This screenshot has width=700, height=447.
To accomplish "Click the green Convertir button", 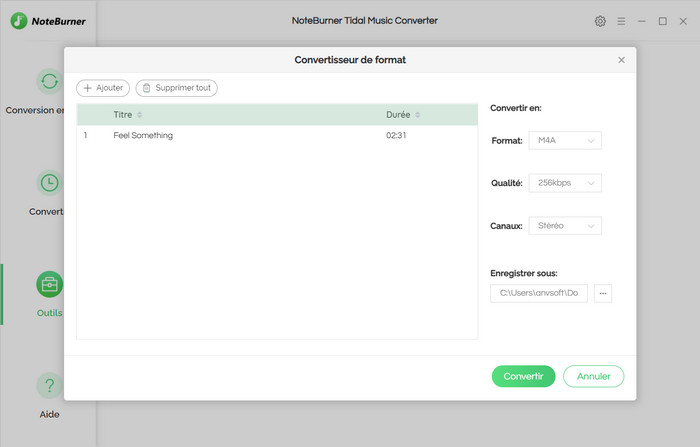I will point(523,376).
